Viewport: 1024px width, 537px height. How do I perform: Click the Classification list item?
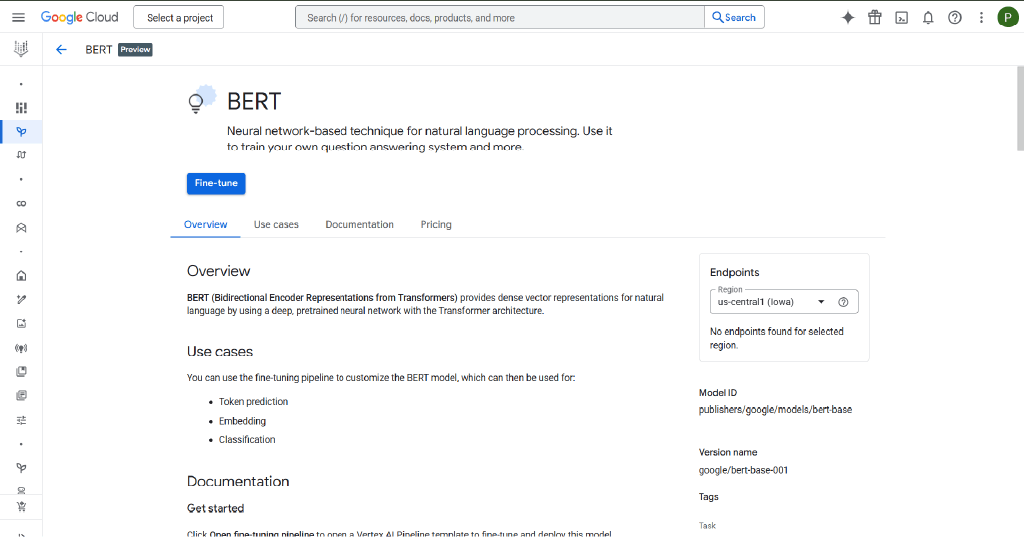(x=247, y=440)
